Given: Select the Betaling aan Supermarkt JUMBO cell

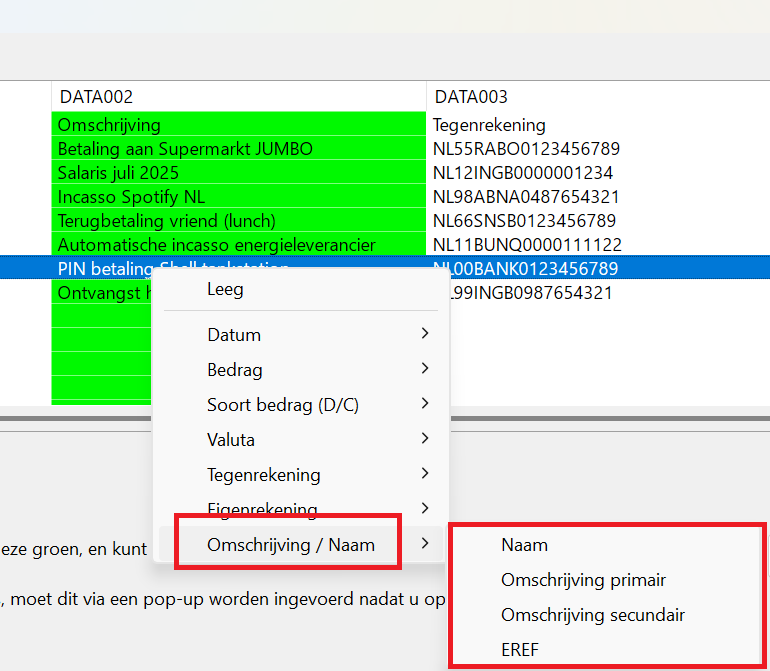Looking at the screenshot, I should (x=239, y=148).
